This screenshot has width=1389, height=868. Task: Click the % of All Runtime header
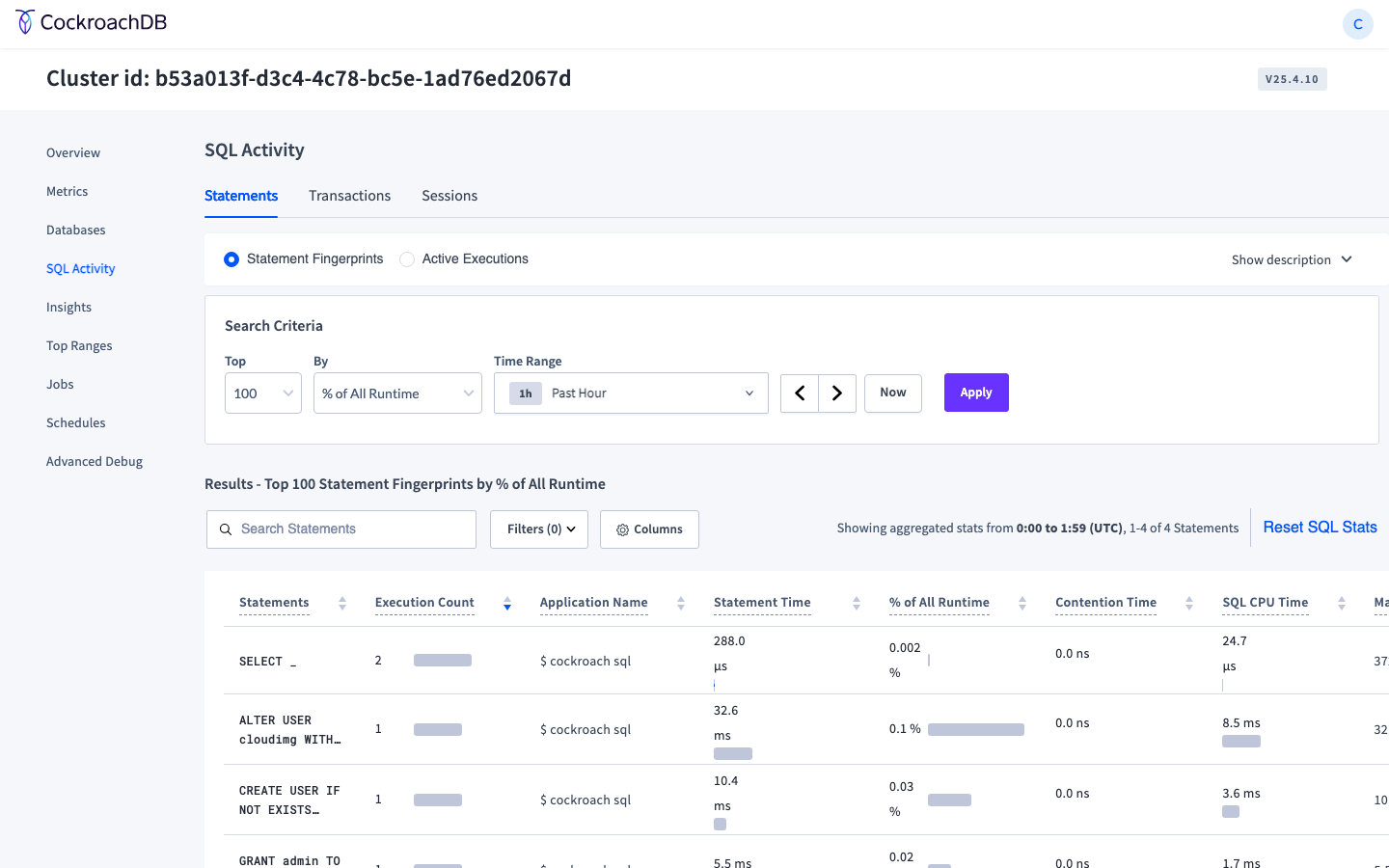point(940,603)
